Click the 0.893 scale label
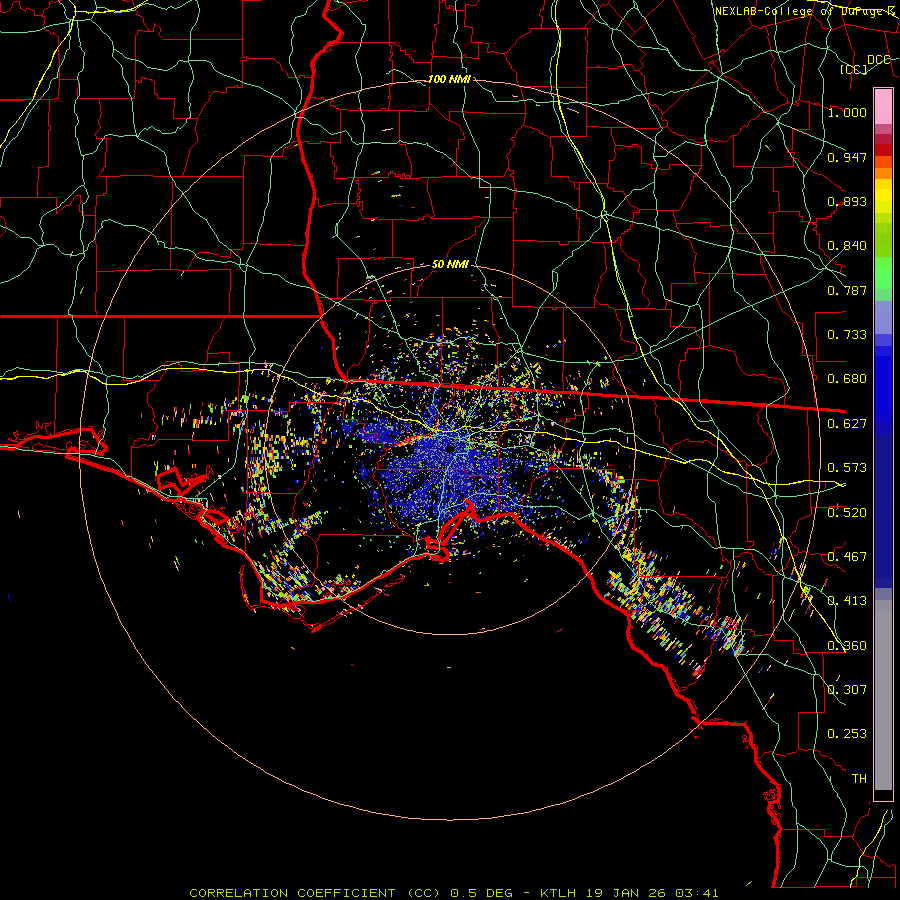This screenshot has width=900, height=900. click(x=847, y=201)
